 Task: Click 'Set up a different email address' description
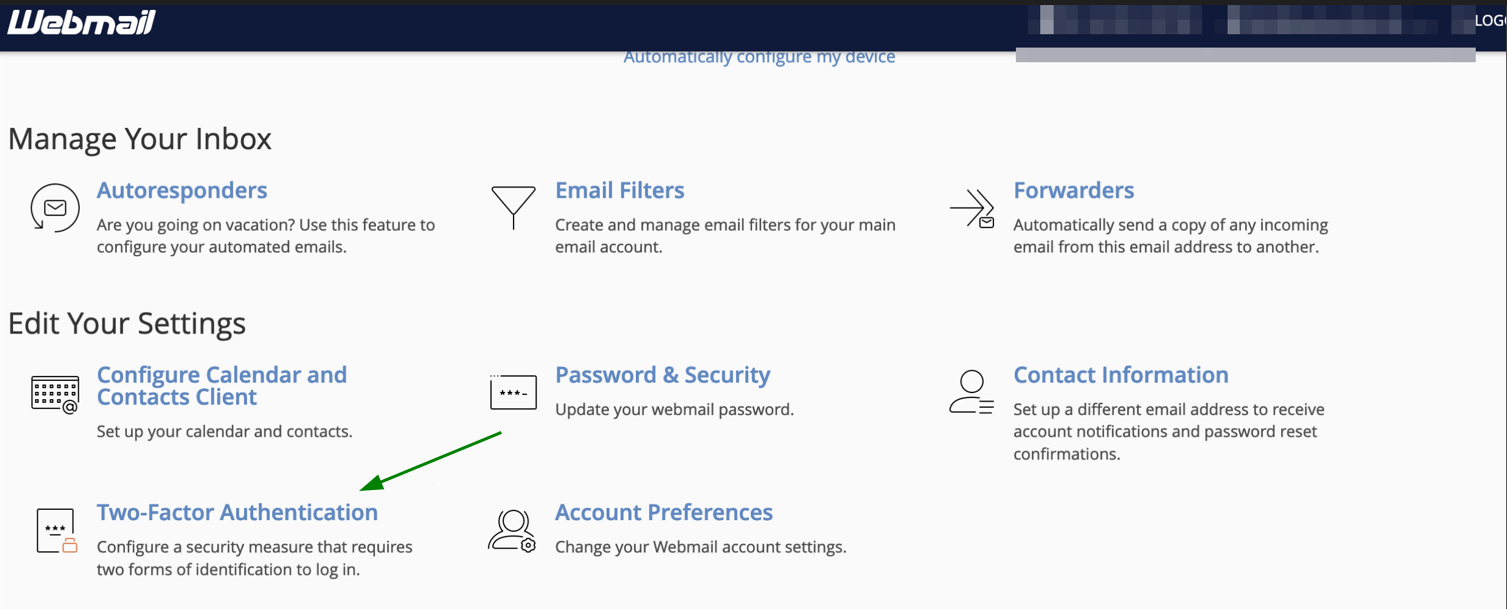(x=1169, y=432)
